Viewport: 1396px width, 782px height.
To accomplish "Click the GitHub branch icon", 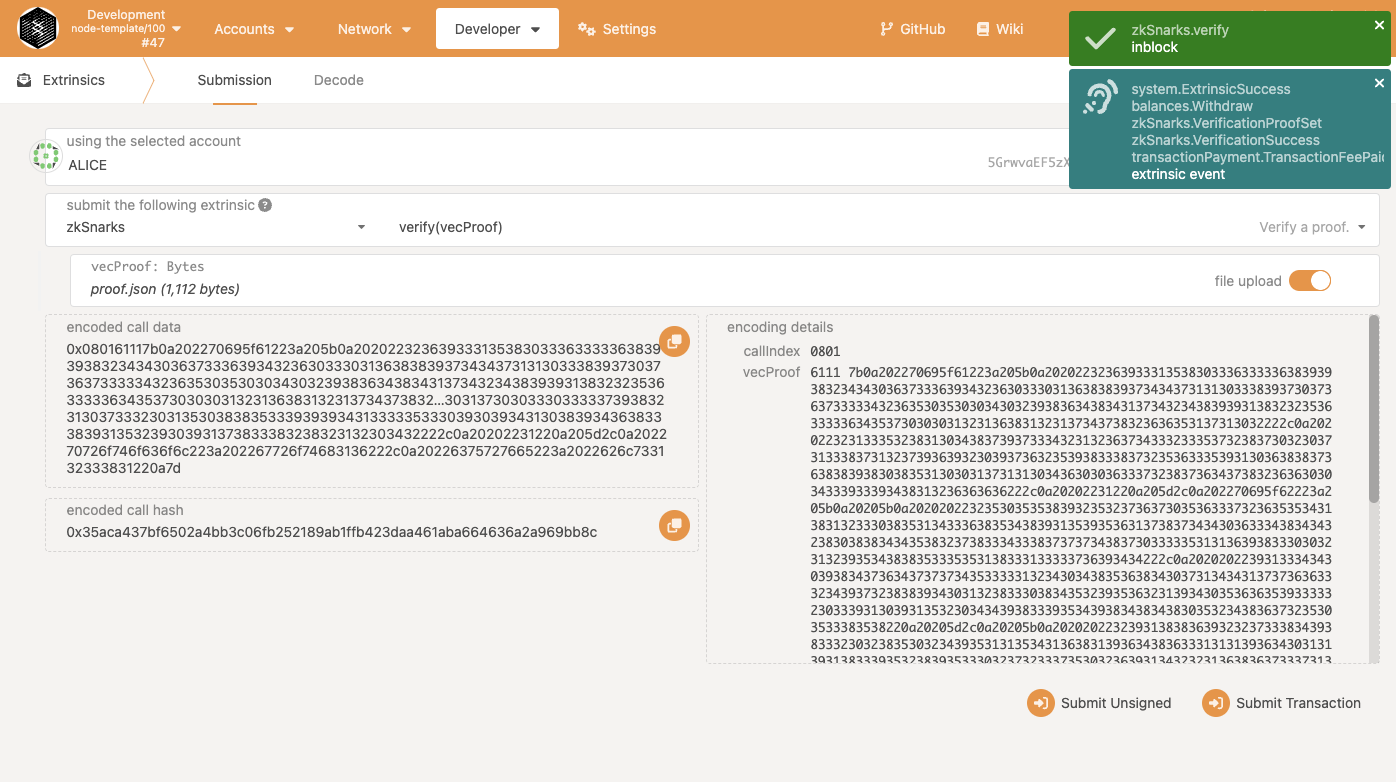I will tap(886, 29).
